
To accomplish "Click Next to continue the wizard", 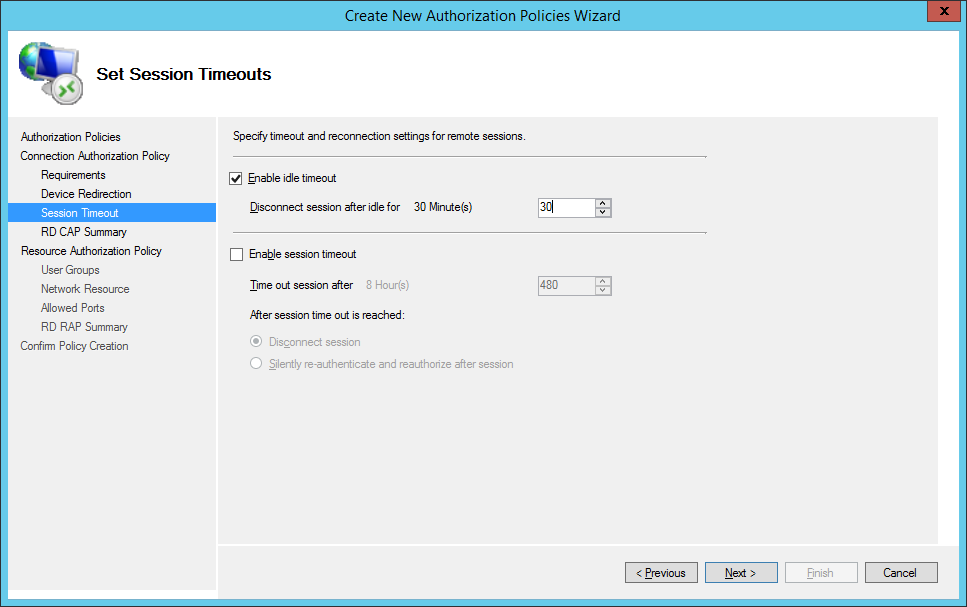I will (x=741, y=573).
